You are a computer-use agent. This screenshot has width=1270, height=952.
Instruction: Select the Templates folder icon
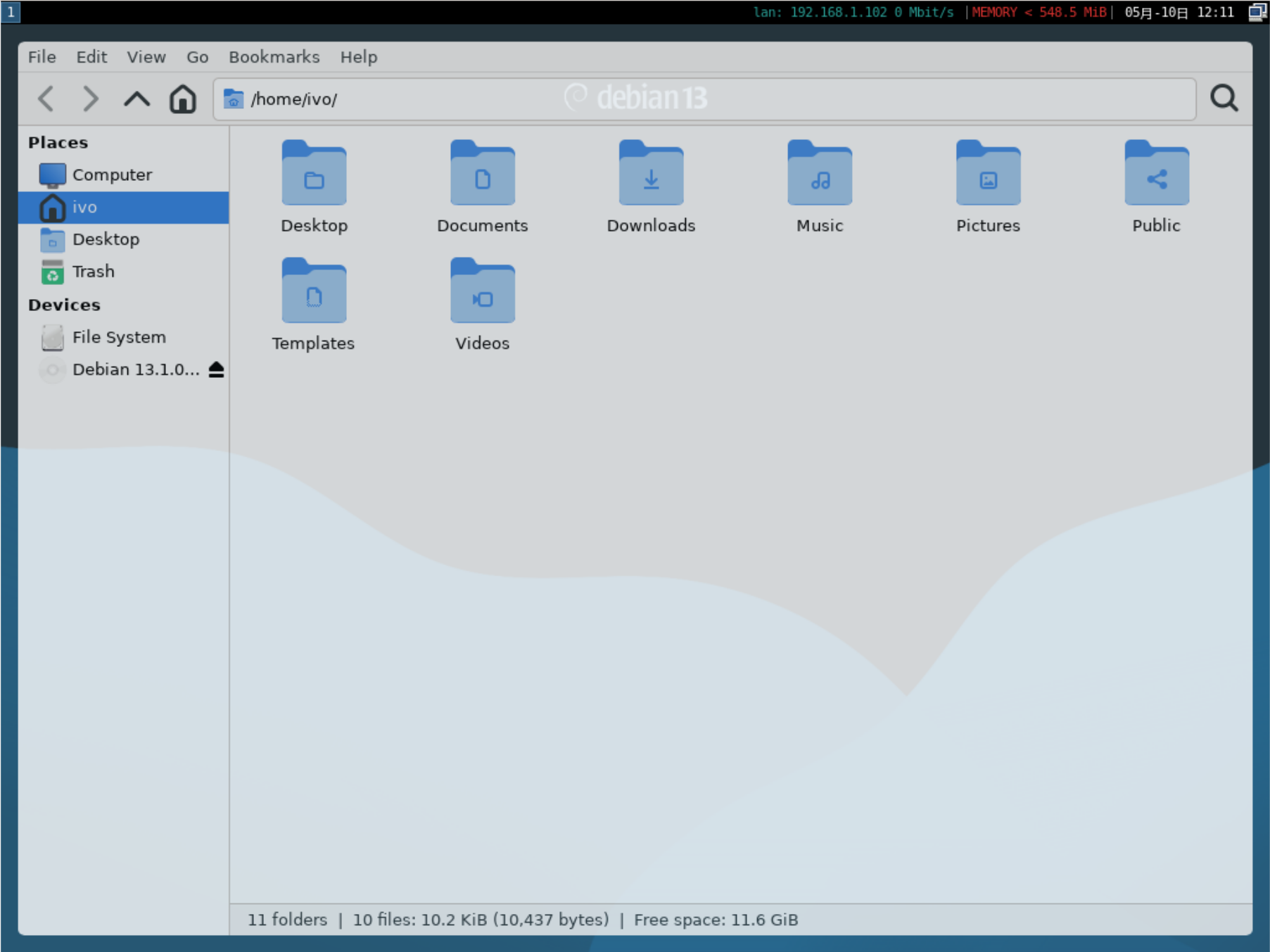pyautogui.click(x=314, y=291)
